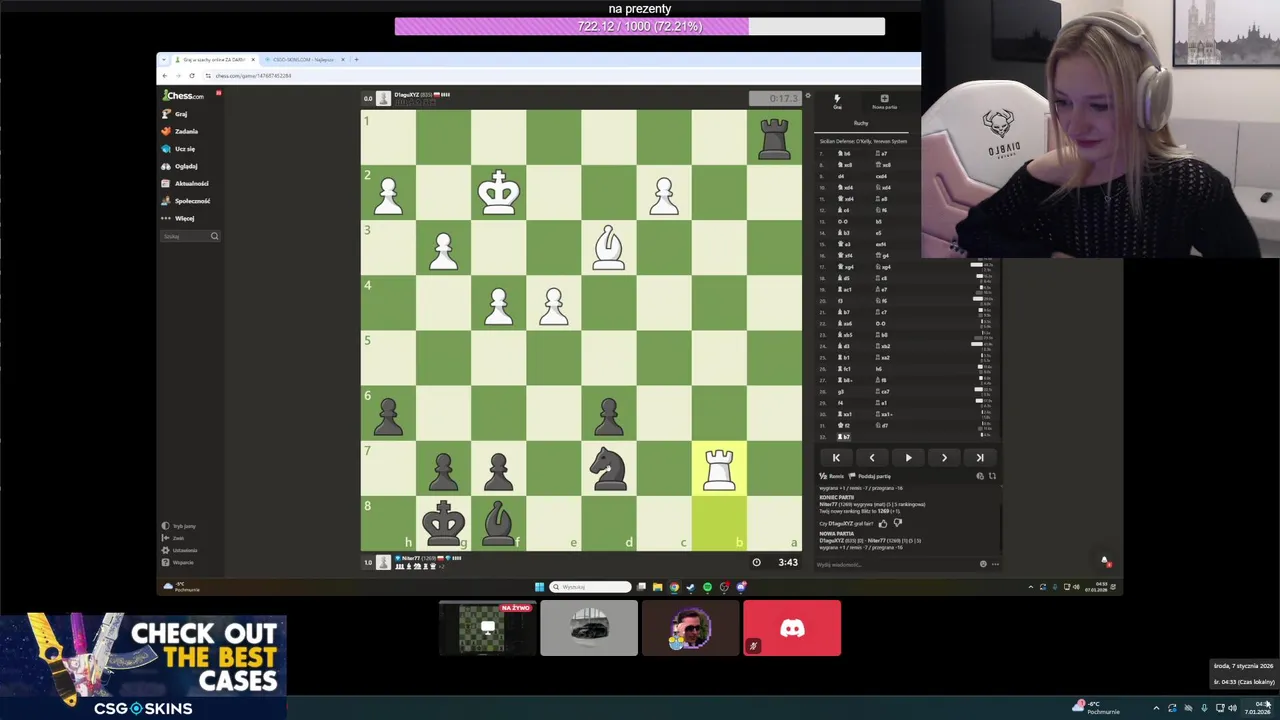1280x720 pixels.
Task: Open the browser tab search dropdown
Action: pyautogui.click(x=164, y=60)
